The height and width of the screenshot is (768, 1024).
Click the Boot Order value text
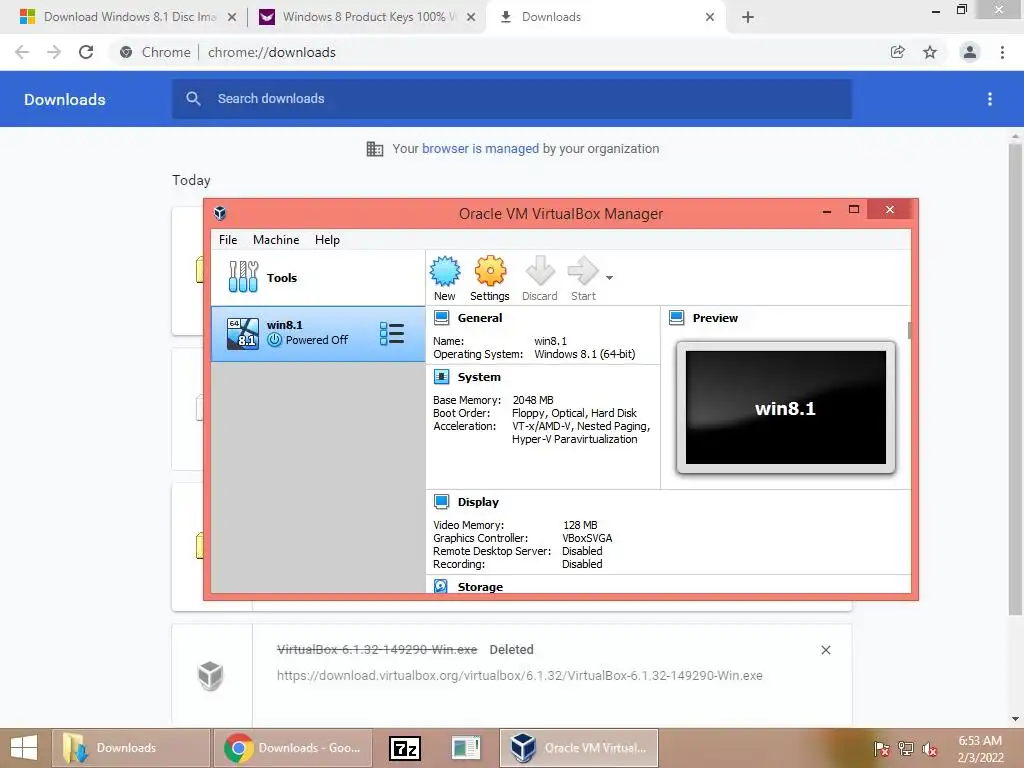(574, 413)
